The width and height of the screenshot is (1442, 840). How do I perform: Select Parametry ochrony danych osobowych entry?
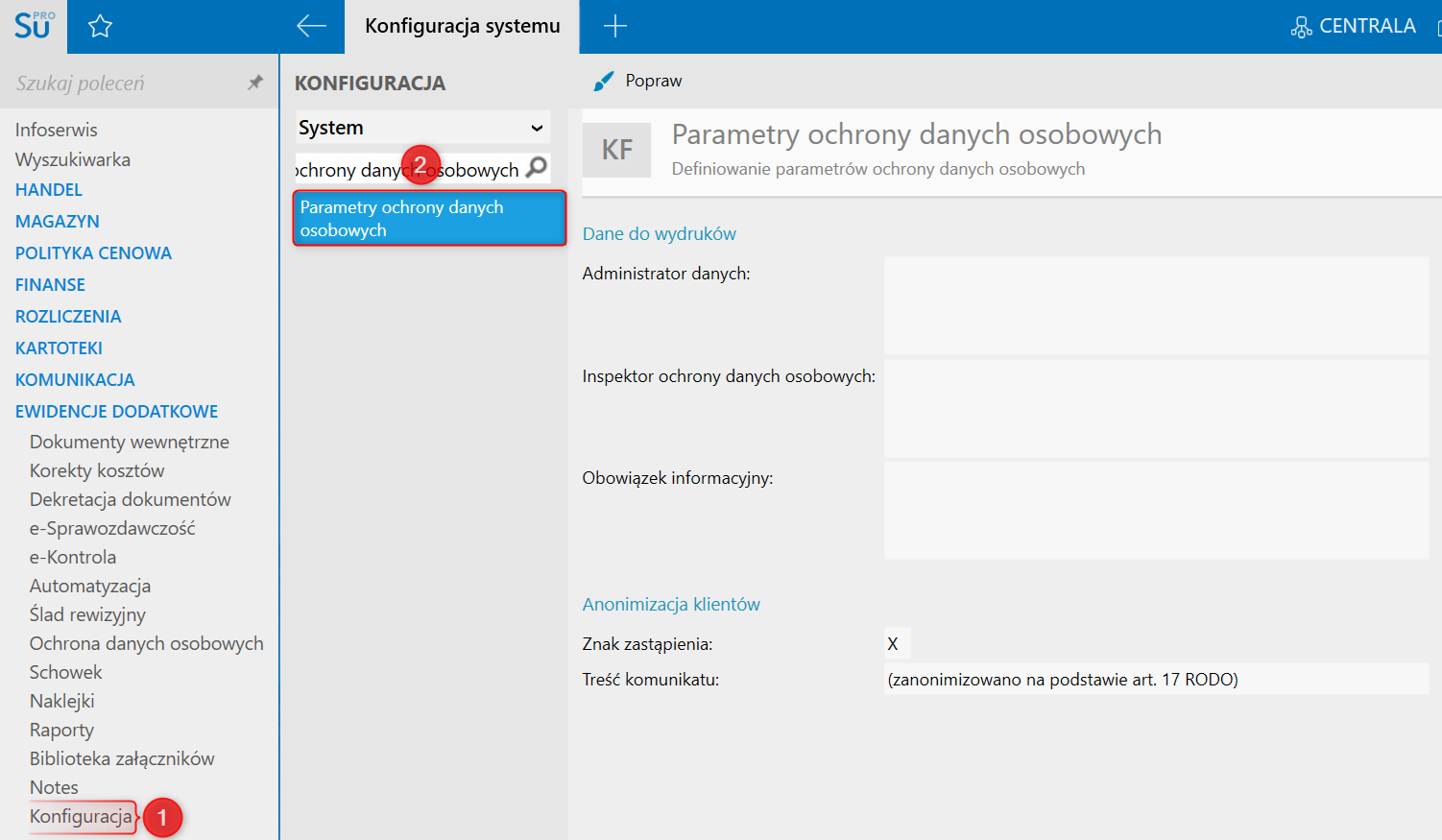point(429,219)
